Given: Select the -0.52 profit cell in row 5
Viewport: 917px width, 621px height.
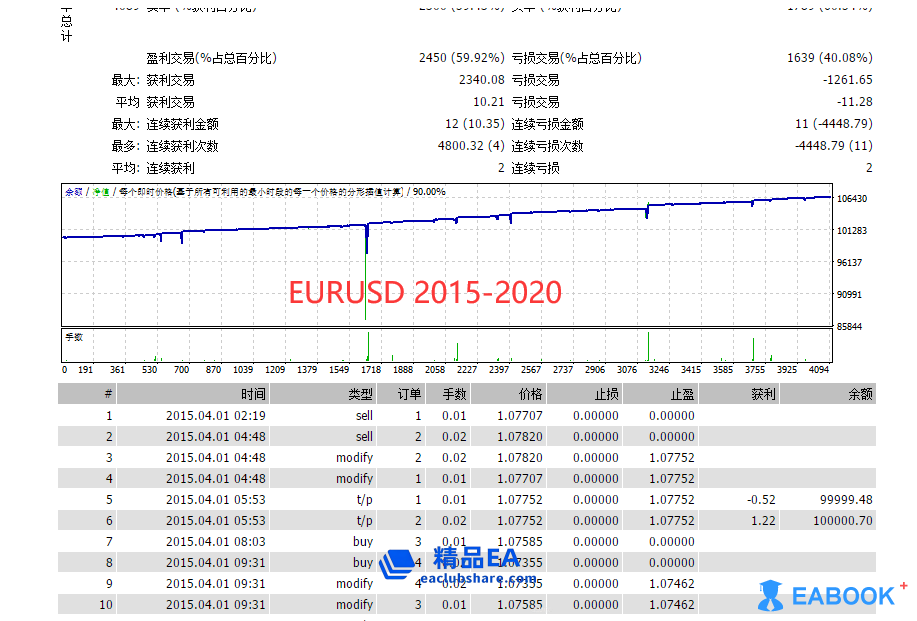Looking at the screenshot, I should coord(761,499).
